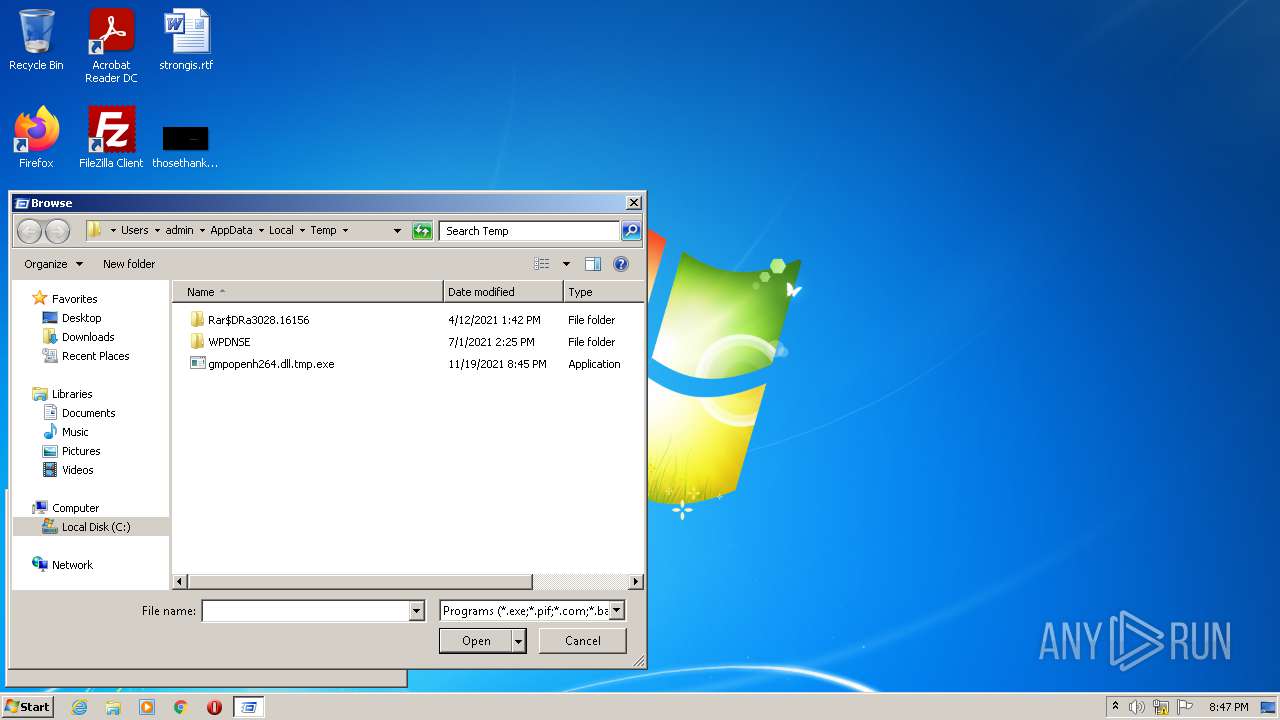Click the taskbar clock showing 8:47 PM
This screenshot has height=720, width=1280.
[1228, 707]
